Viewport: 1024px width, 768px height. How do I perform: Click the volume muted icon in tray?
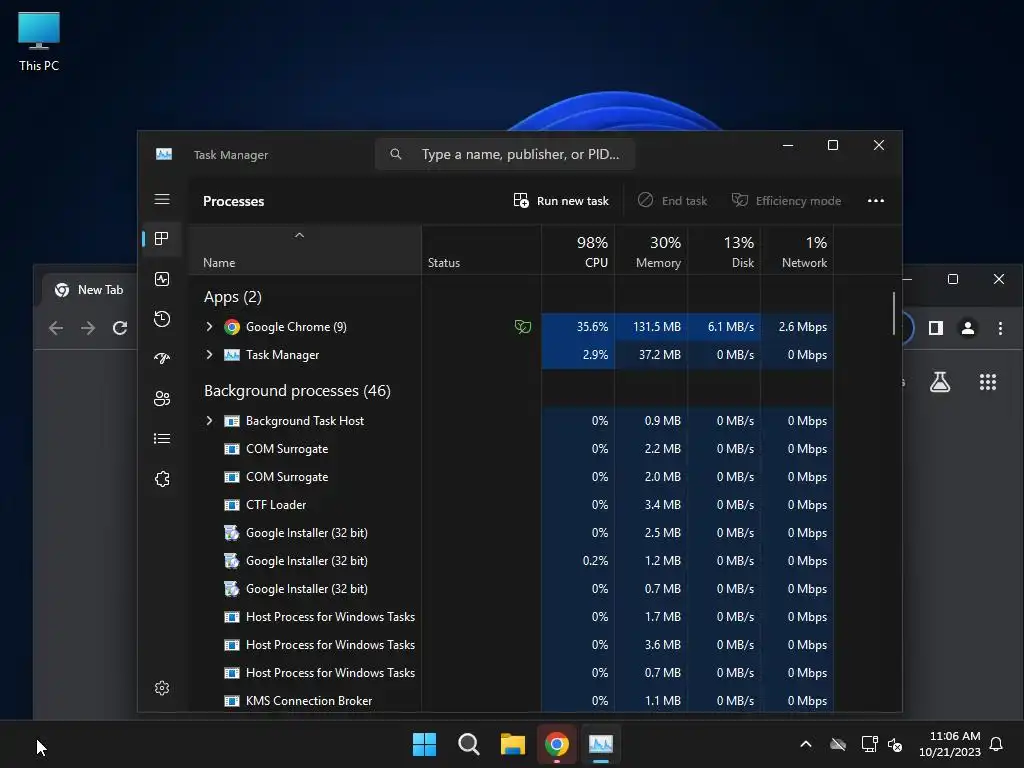tap(895, 744)
